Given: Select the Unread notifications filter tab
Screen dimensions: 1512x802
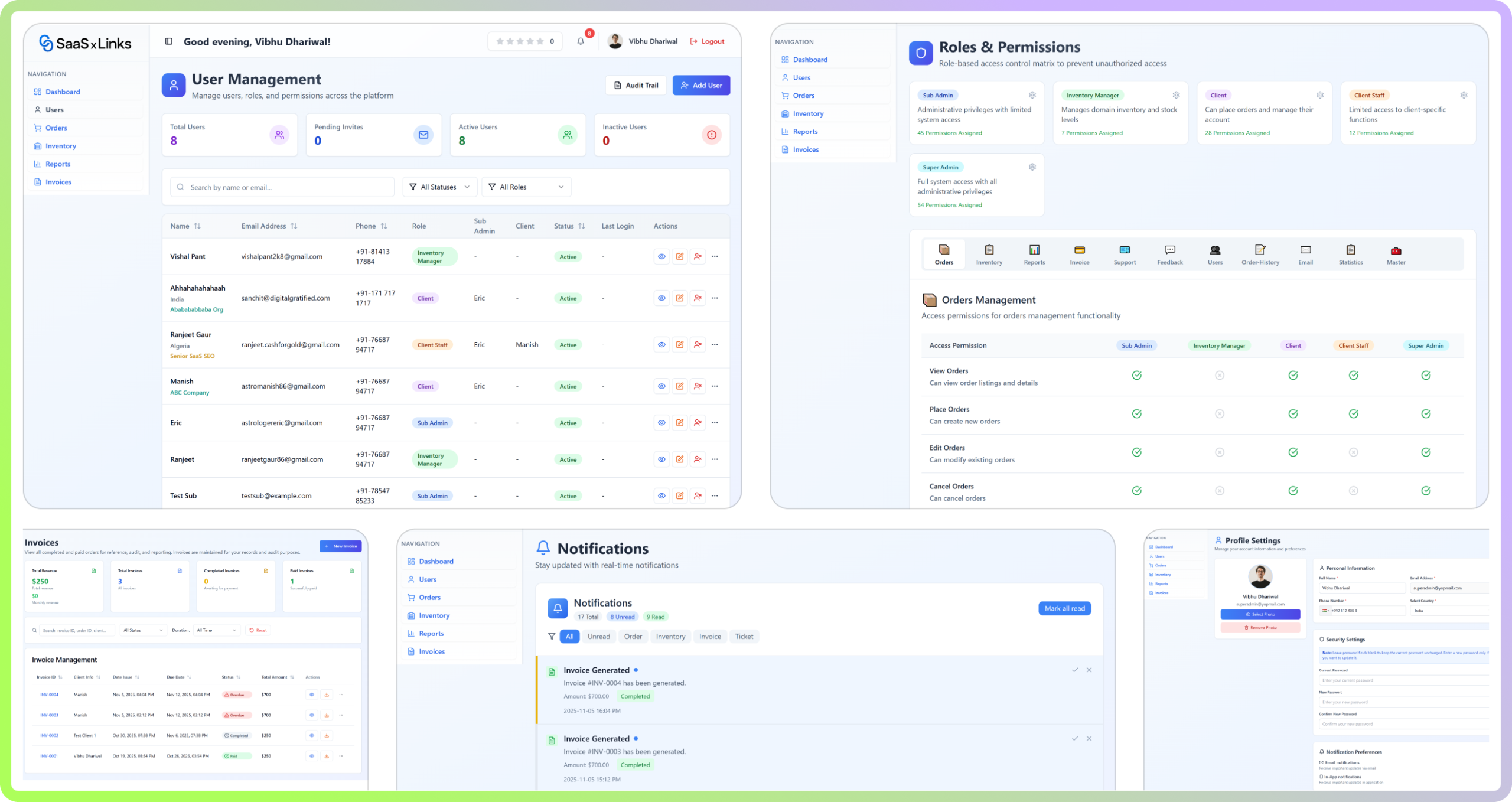Looking at the screenshot, I should (x=598, y=636).
